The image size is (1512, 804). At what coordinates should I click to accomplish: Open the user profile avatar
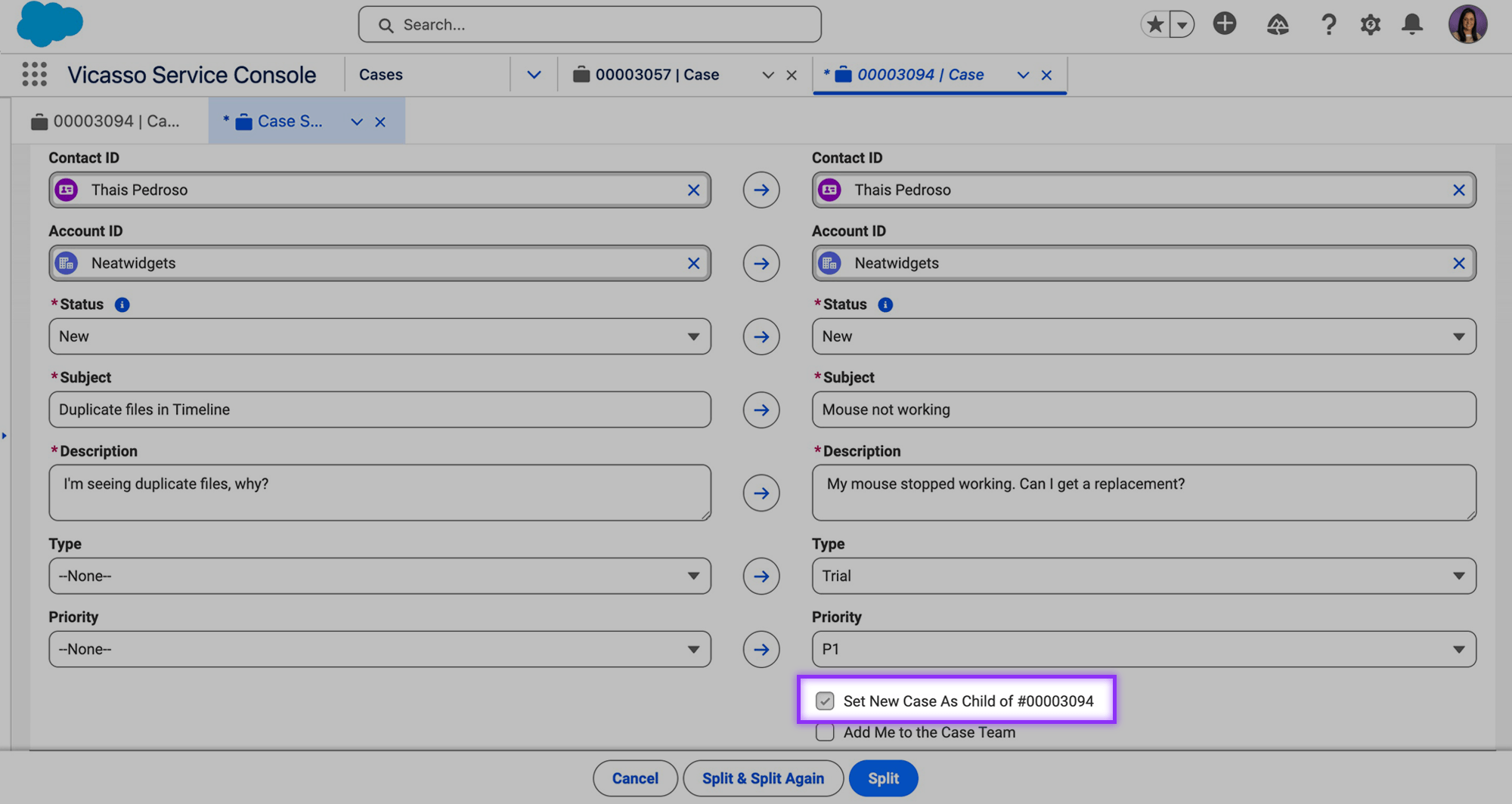point(1467,24)
